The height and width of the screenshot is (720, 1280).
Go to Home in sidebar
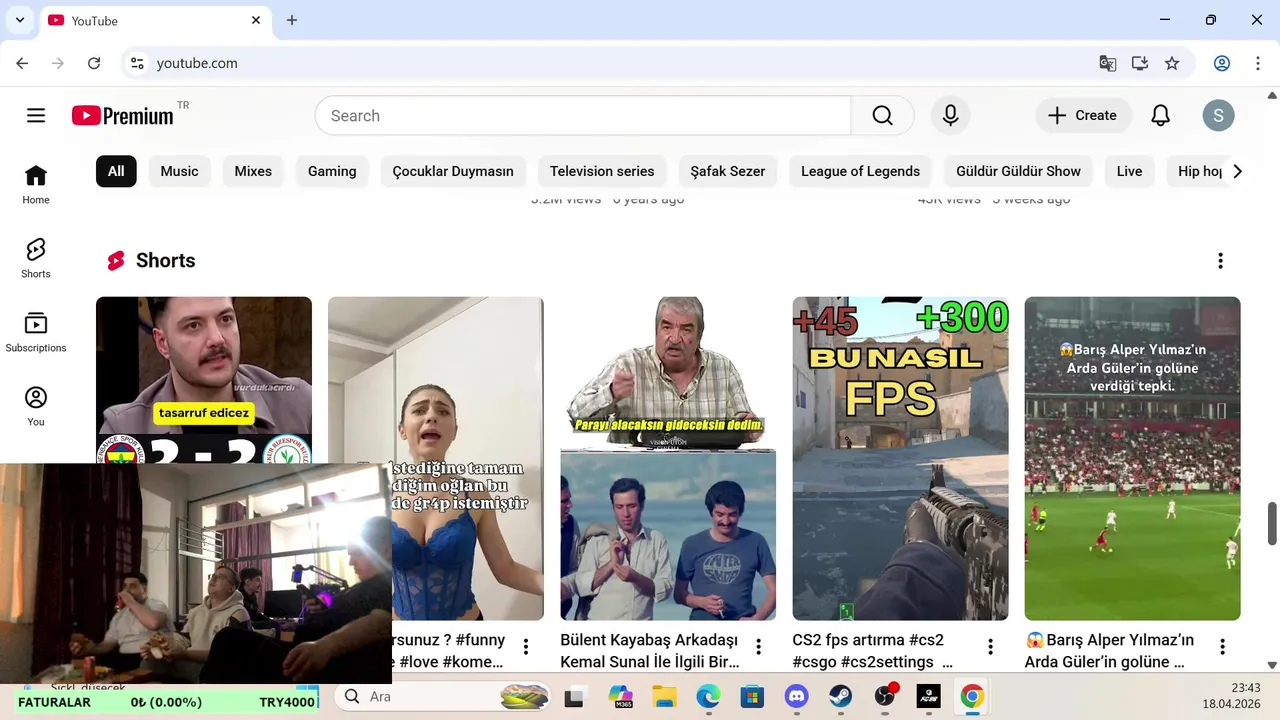[36, 185]
